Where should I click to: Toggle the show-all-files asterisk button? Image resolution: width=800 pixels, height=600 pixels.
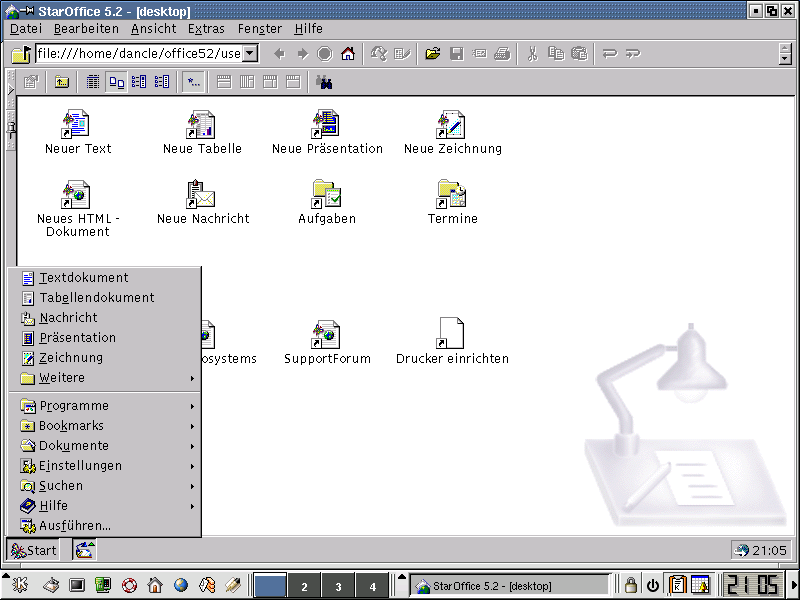pos(194,82)
